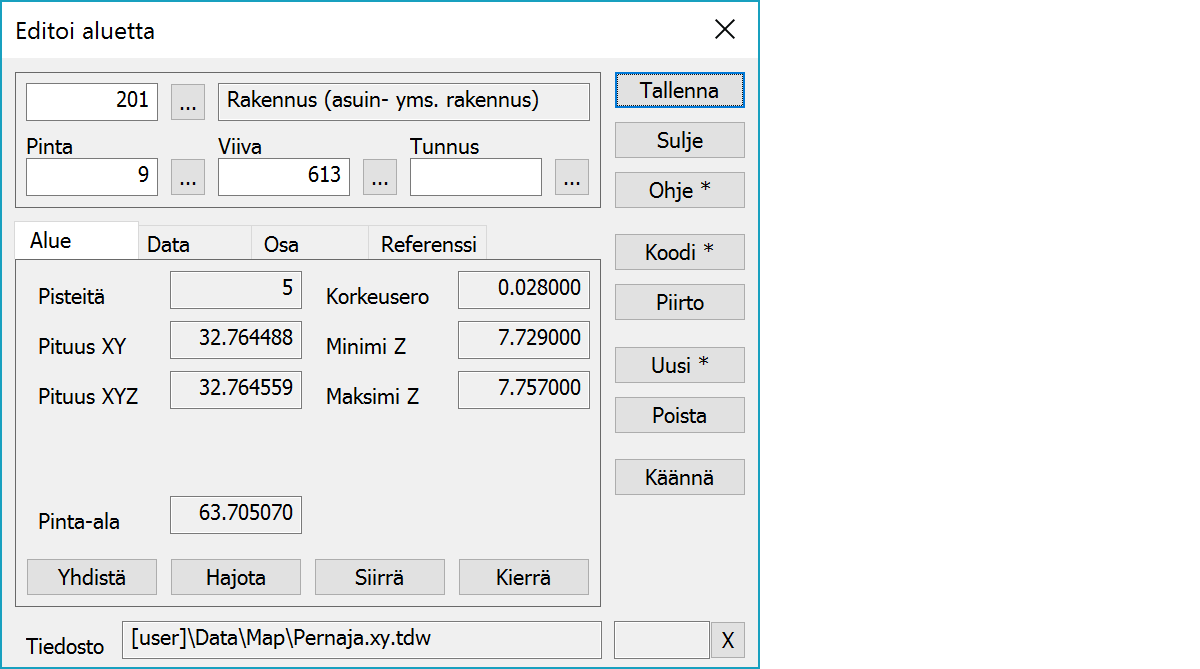This screenshot has width=1200, height=669.
Task: Delete area using Poista button
Action: (x=679, y=416)
